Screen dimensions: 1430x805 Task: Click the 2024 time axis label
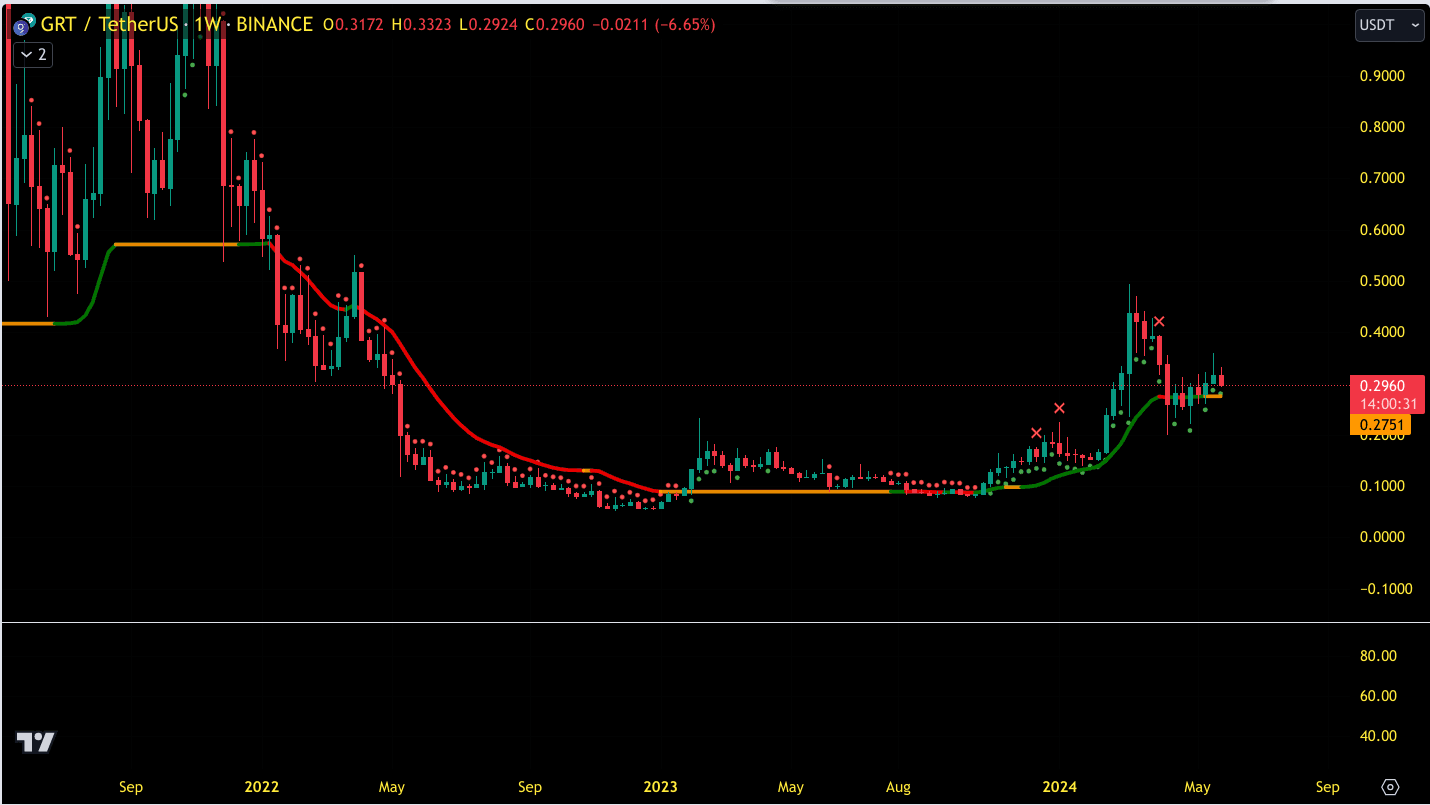pos(1059,787)
